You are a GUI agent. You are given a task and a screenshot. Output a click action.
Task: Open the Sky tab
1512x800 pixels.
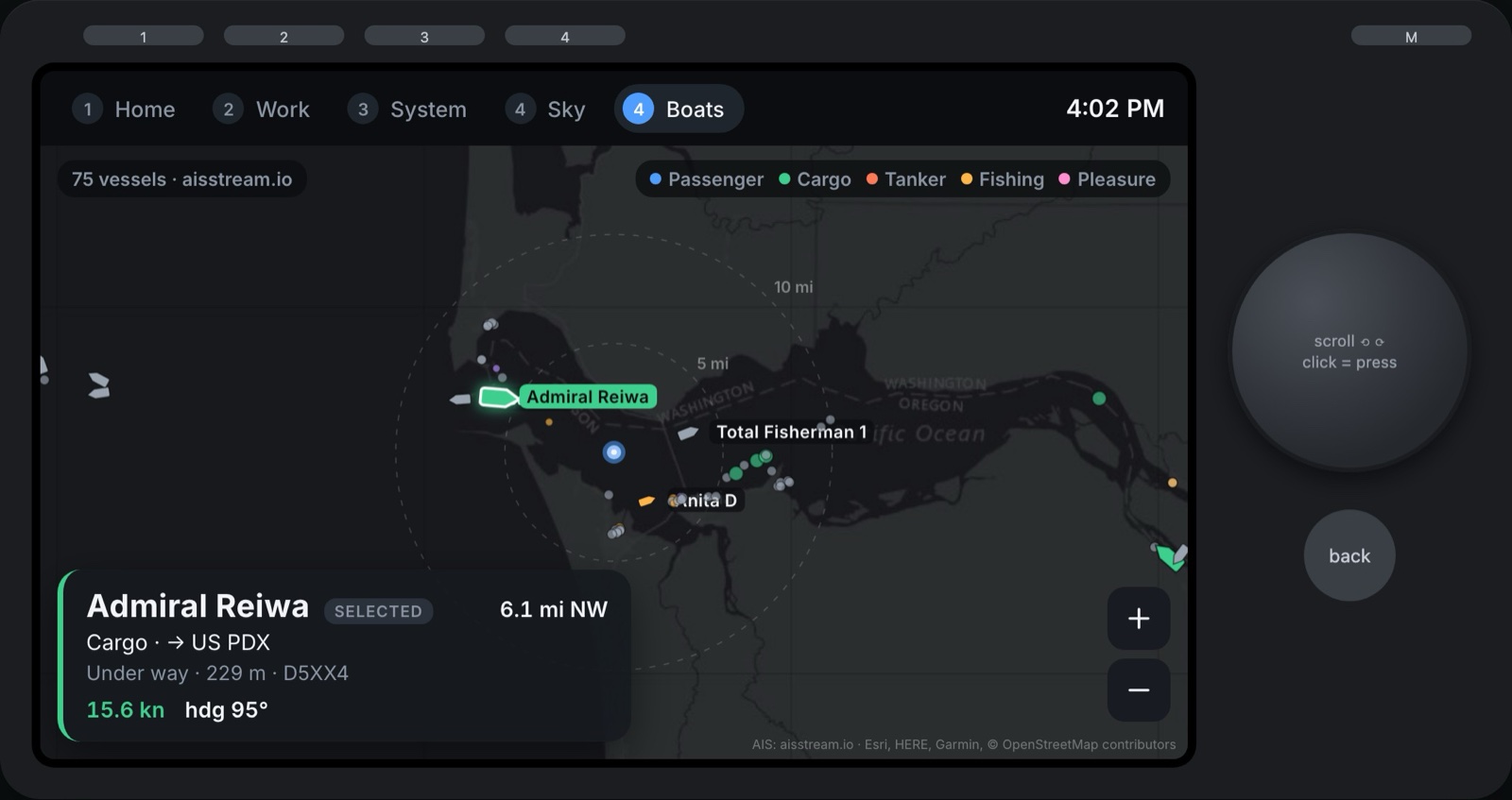click(x=545, y=110)
